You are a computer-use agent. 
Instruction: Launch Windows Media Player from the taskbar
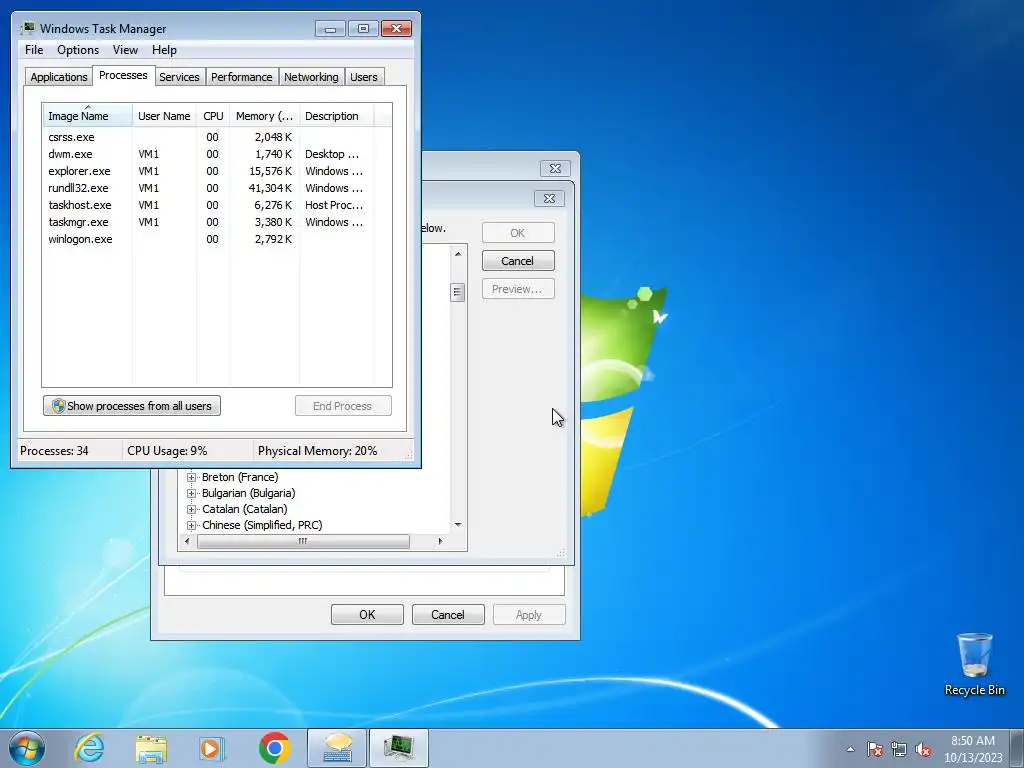click(x=212, y=748)
